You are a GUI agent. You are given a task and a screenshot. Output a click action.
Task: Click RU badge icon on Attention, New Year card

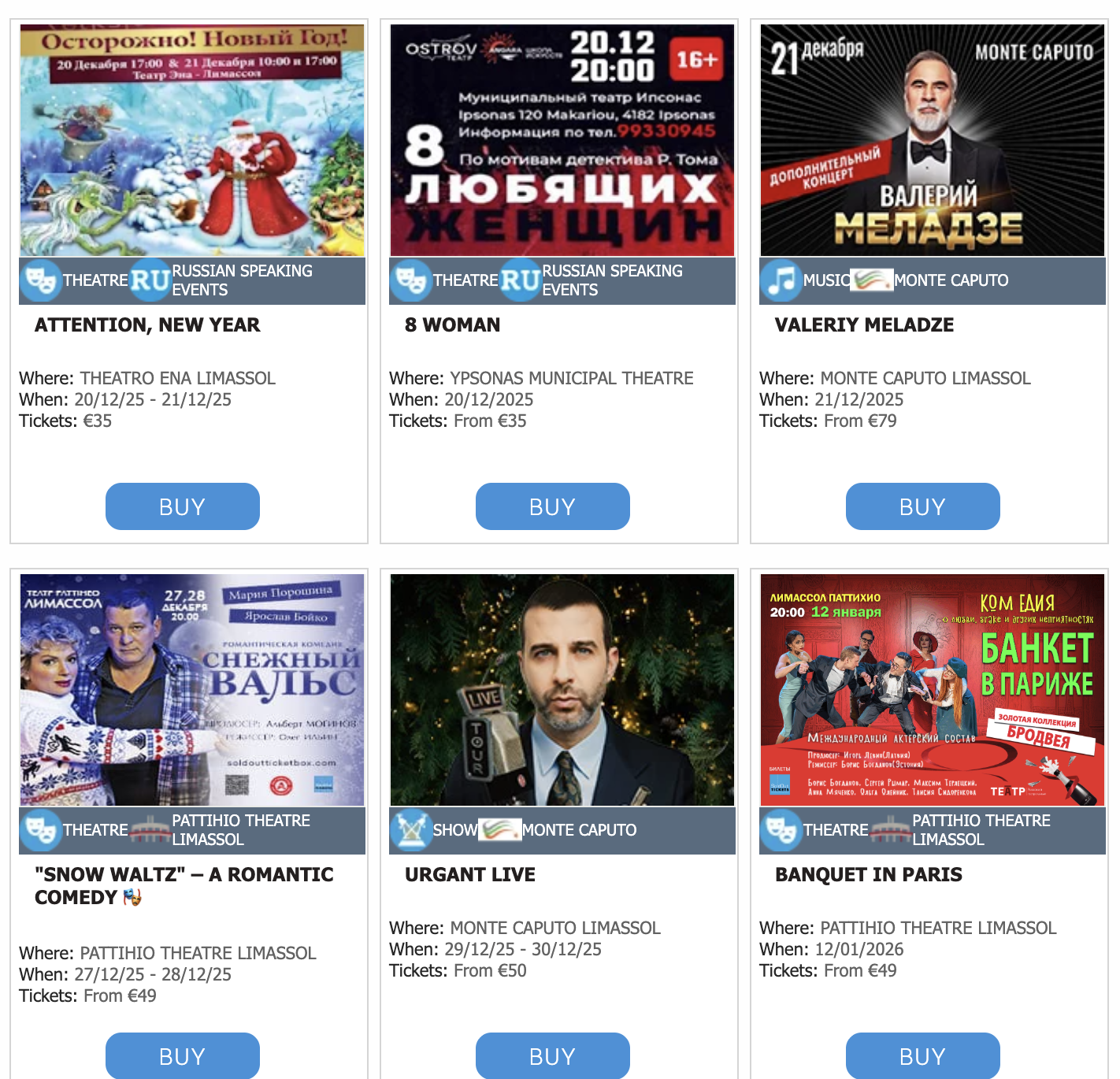click(x=150, y=280)
